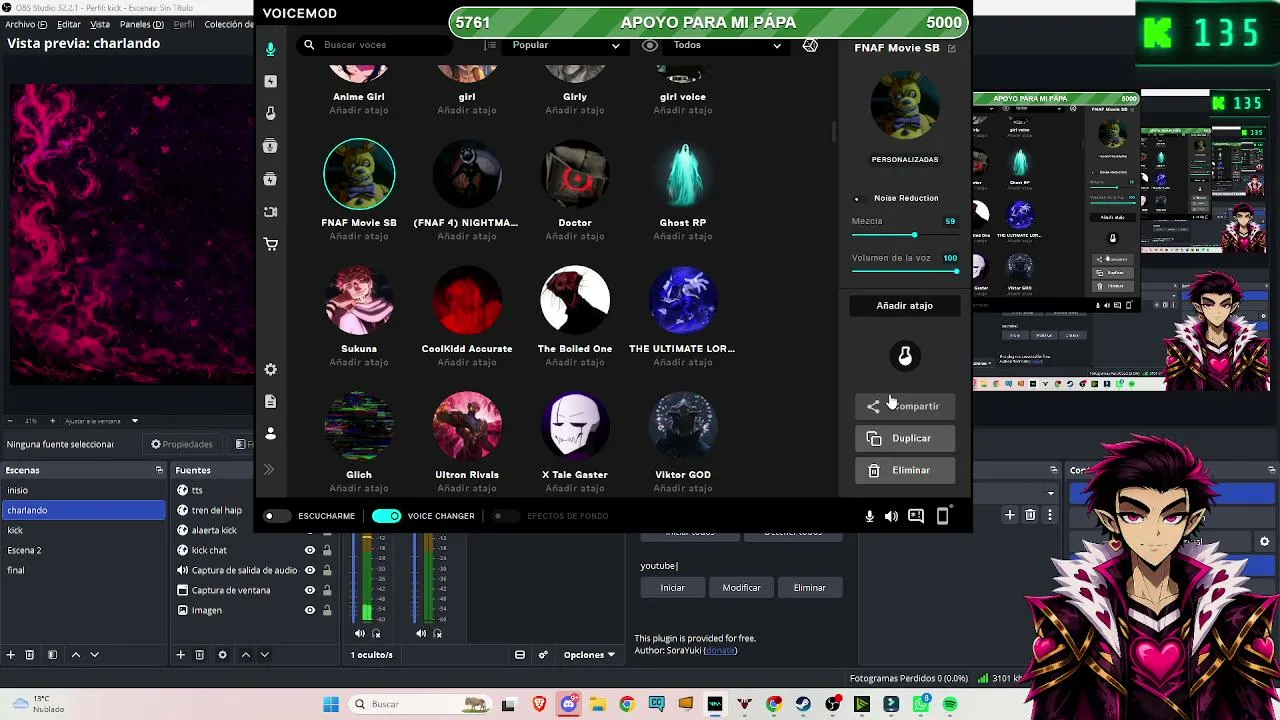Screen dimensions: 1280x720
Task: Open the phone companion icon in Voicemod
Action: tap(942, 516)
